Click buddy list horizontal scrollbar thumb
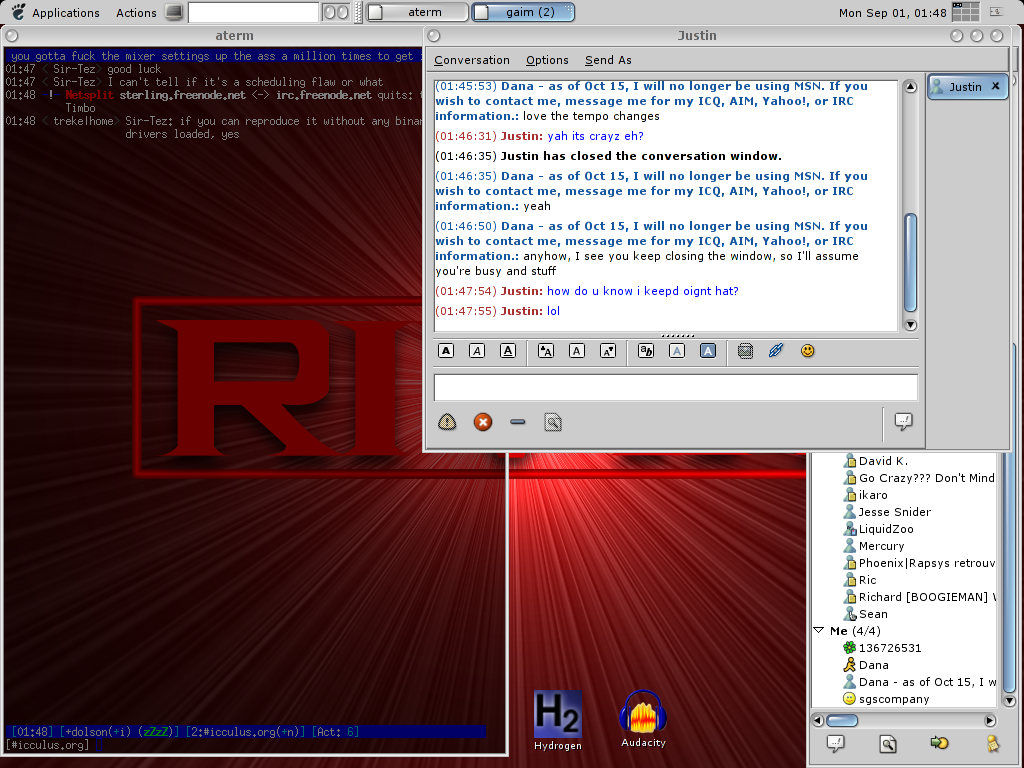Screen dimensions: 1024x768 (842, 720)
